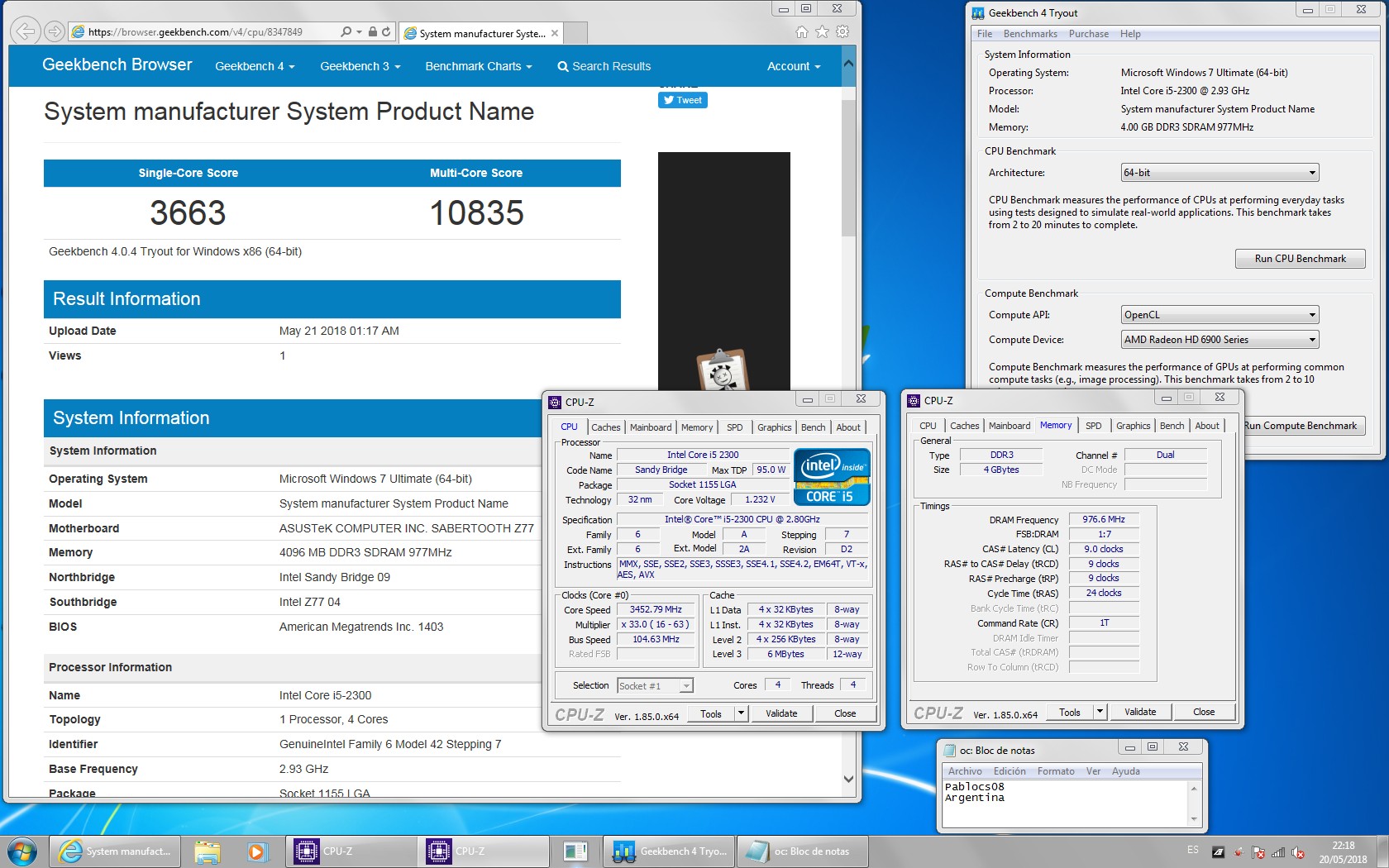Open the Archivo menu in Bloc de notas
This screenshot has height=868, width=1389.
(965, 771)
